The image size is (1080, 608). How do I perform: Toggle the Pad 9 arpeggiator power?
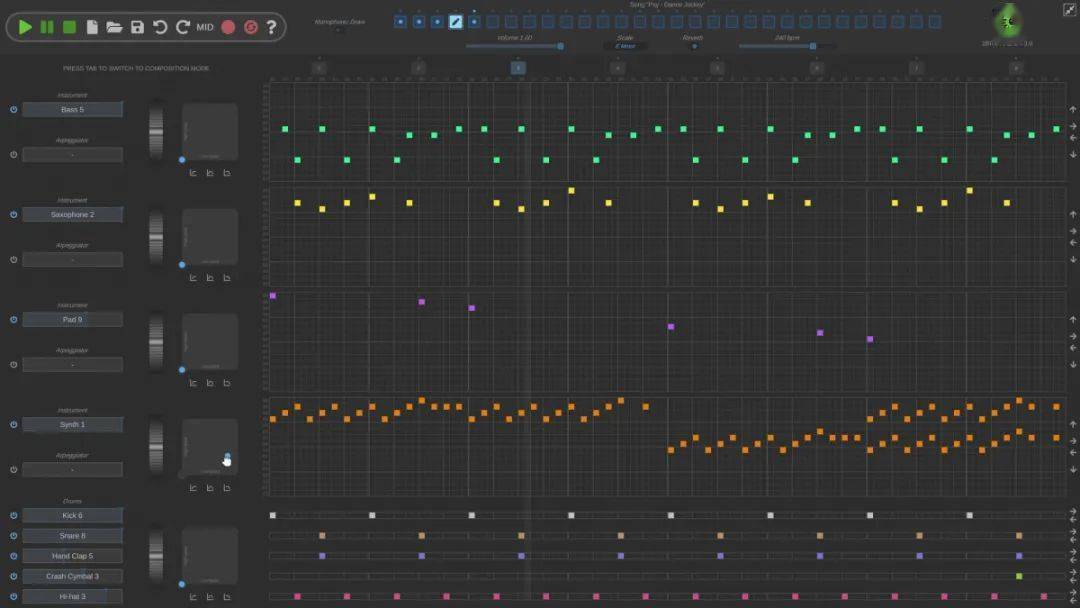coord(13,365)
